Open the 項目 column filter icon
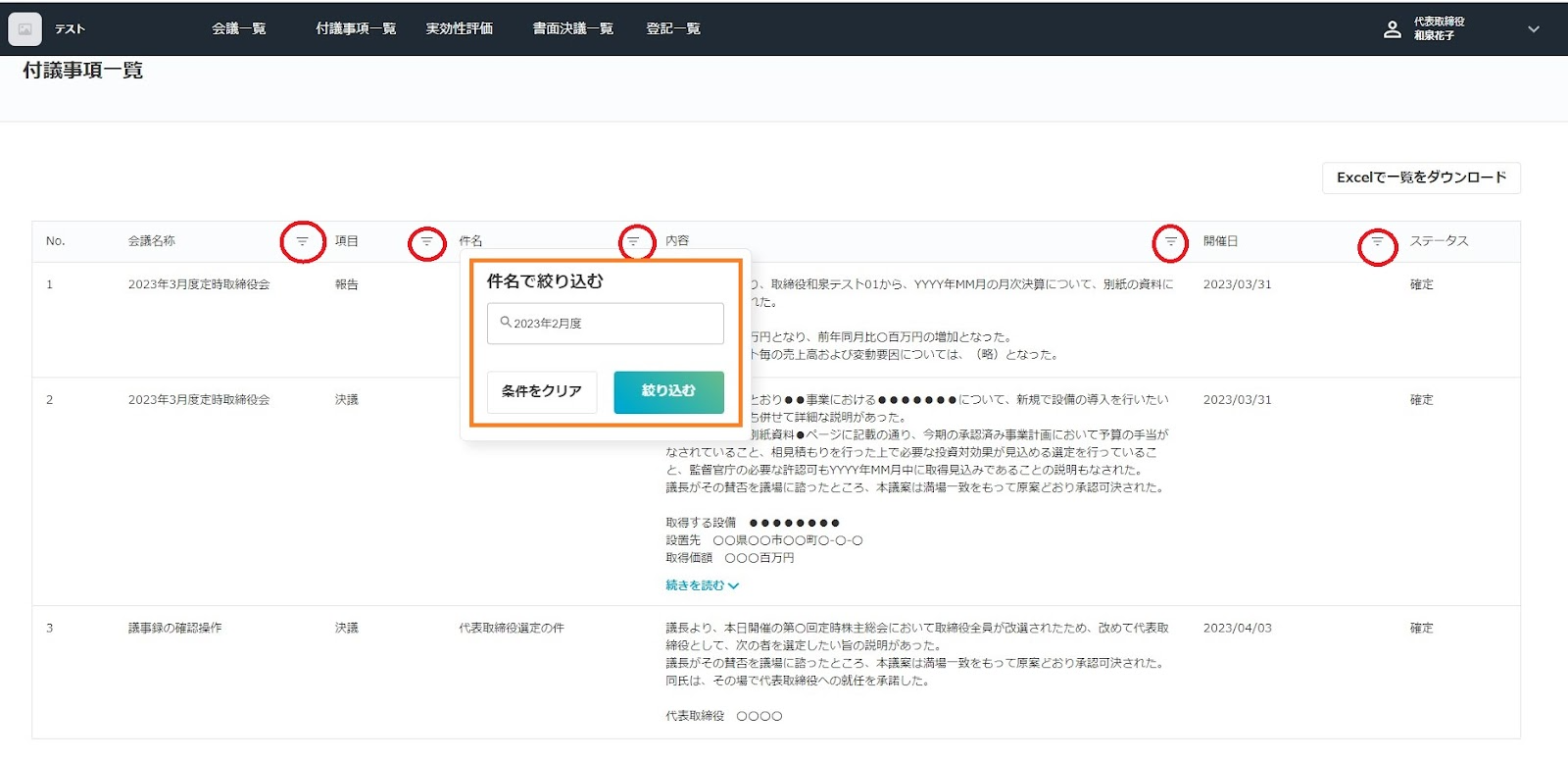Image resolution: width=1568 pixels, height=760 pixels. coord(426,241)
